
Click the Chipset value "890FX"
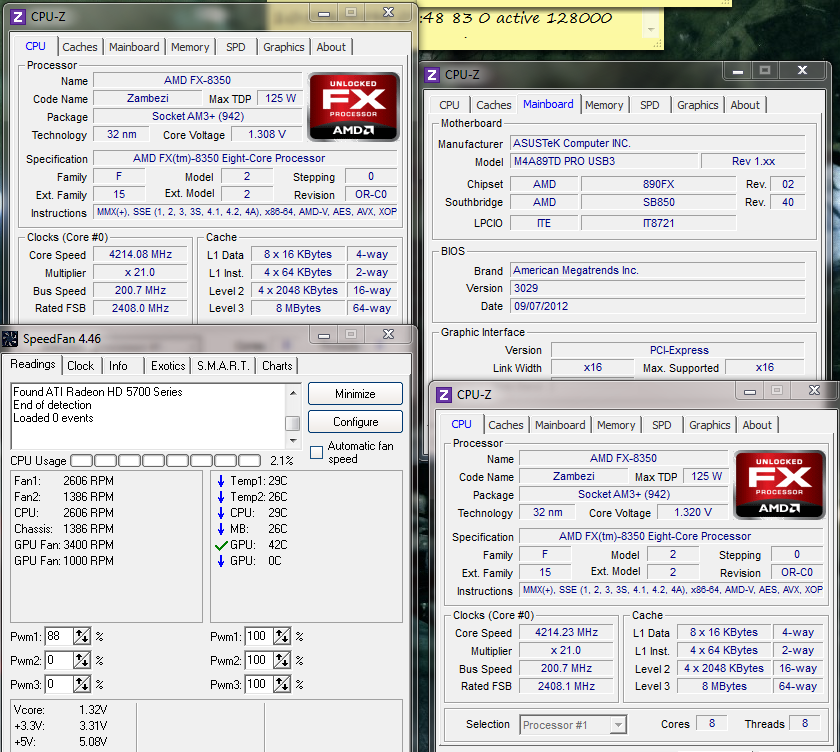(658, 184)
